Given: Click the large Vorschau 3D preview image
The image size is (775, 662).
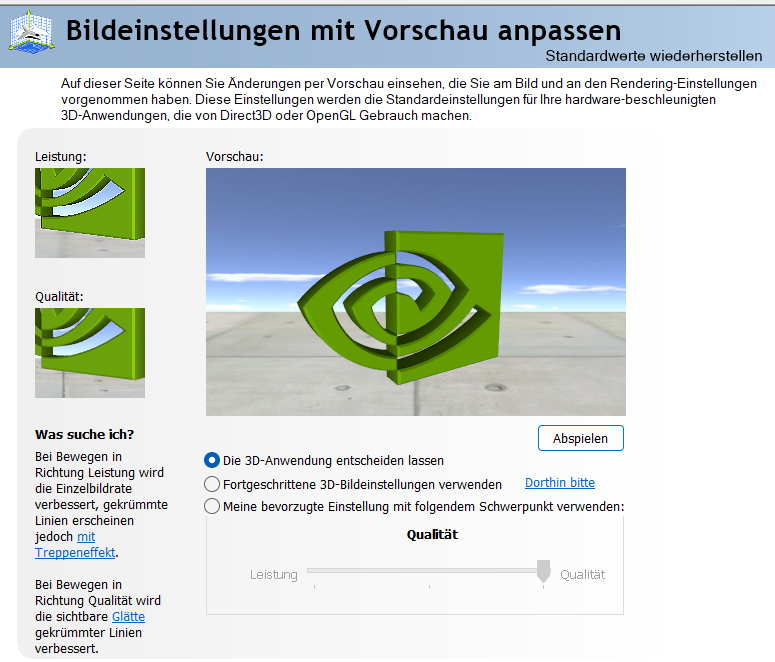Looking at the screenshot, I should pos(416,292).
